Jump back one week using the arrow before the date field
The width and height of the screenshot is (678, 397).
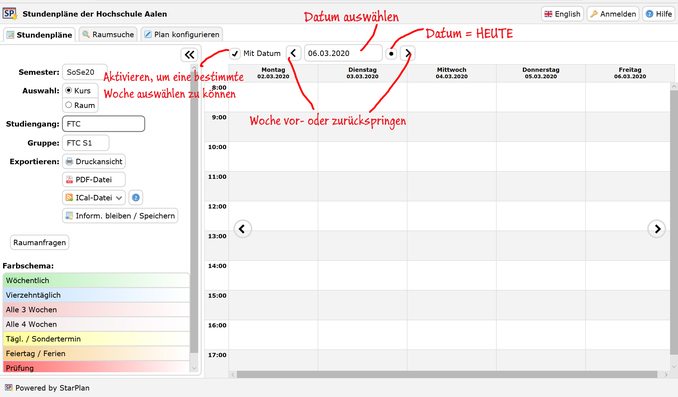coord(293,53)
